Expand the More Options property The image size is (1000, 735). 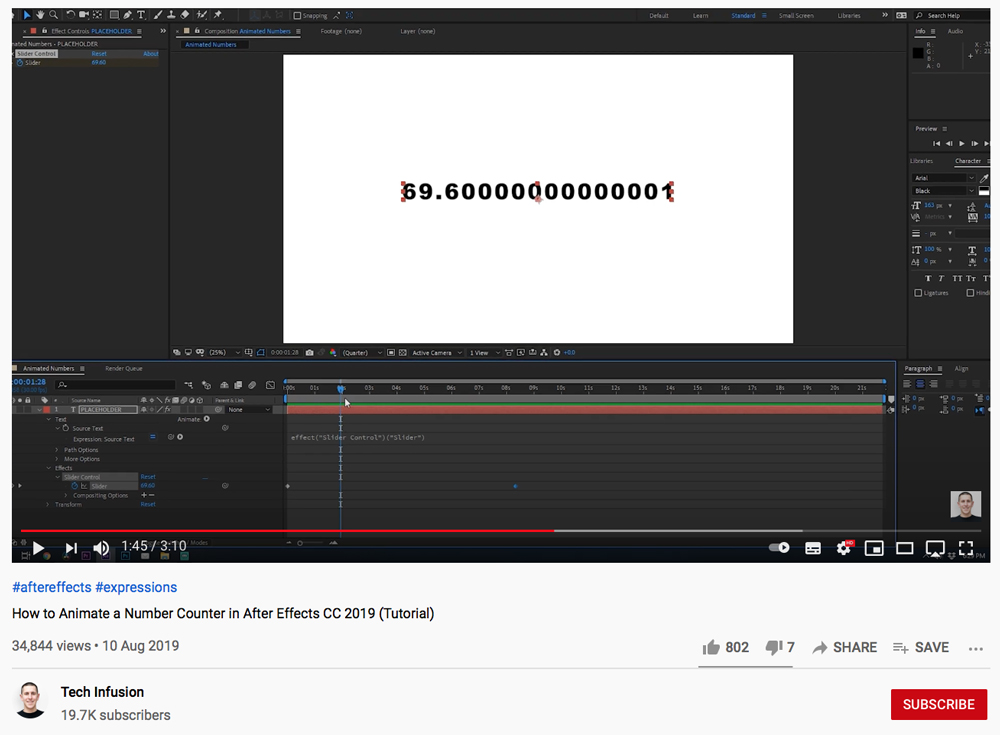click(57, 459)
